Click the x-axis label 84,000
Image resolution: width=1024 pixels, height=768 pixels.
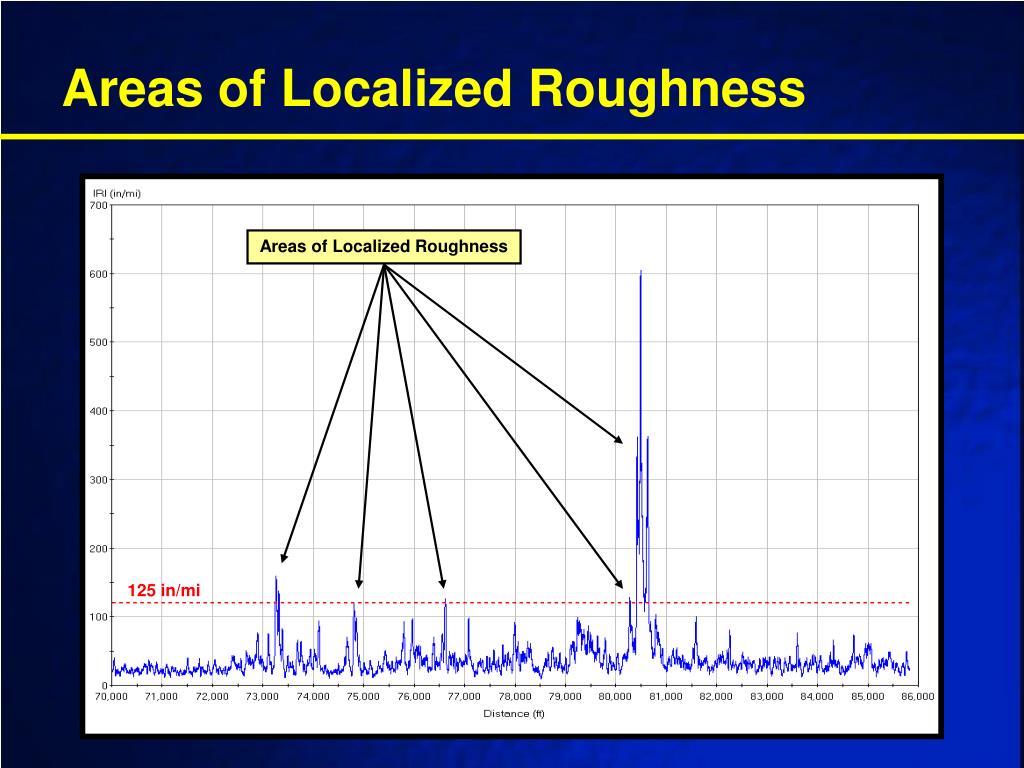coord(817,697)
